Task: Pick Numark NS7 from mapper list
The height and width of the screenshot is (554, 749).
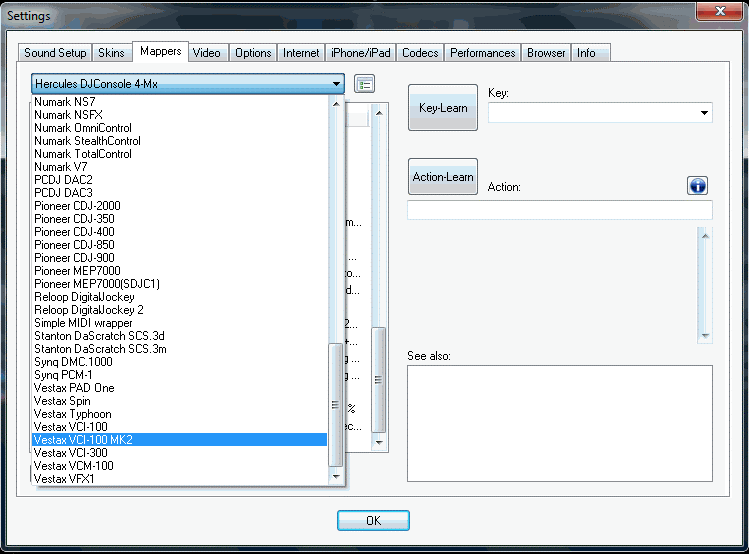Action: click(66, 102)
